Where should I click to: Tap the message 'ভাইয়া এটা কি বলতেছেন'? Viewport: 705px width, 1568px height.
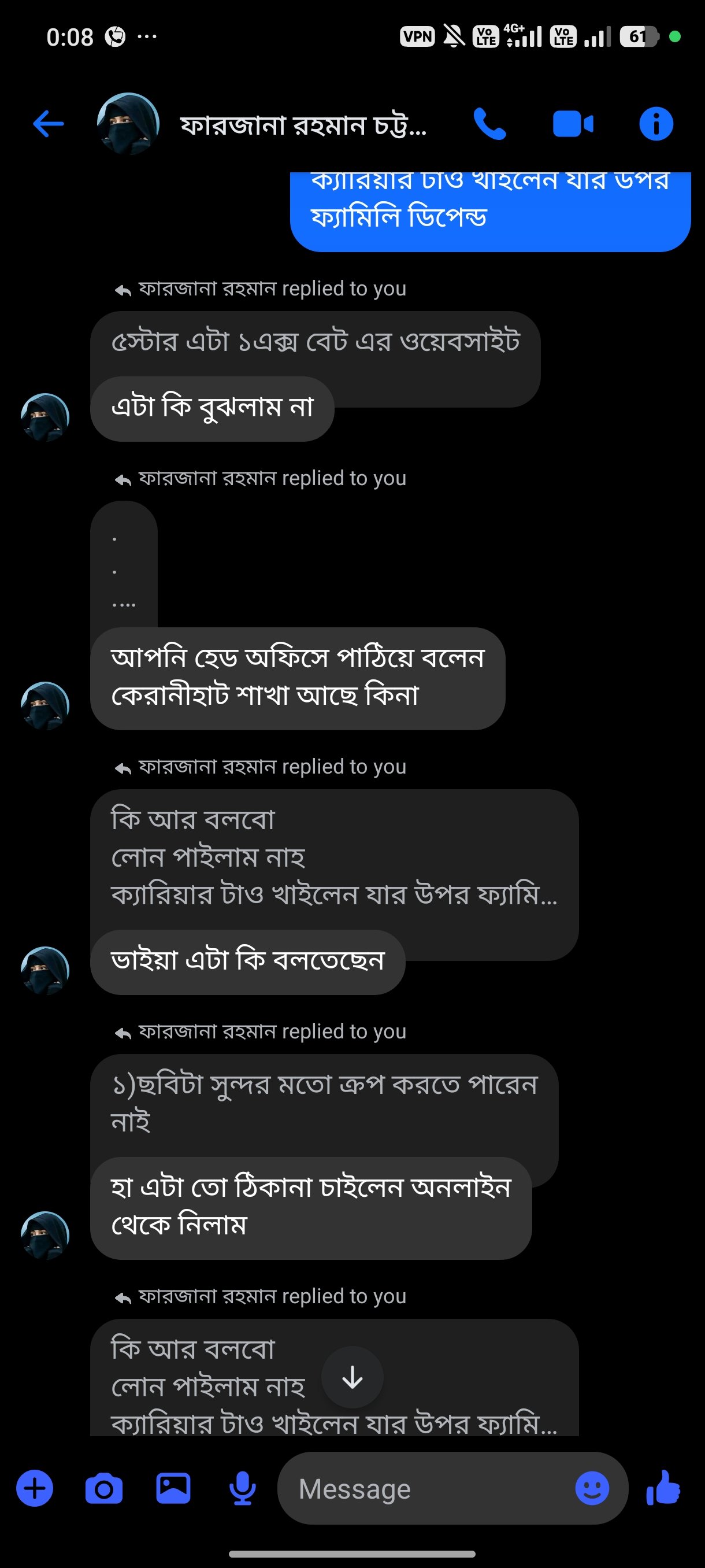[x=247, y=961]
